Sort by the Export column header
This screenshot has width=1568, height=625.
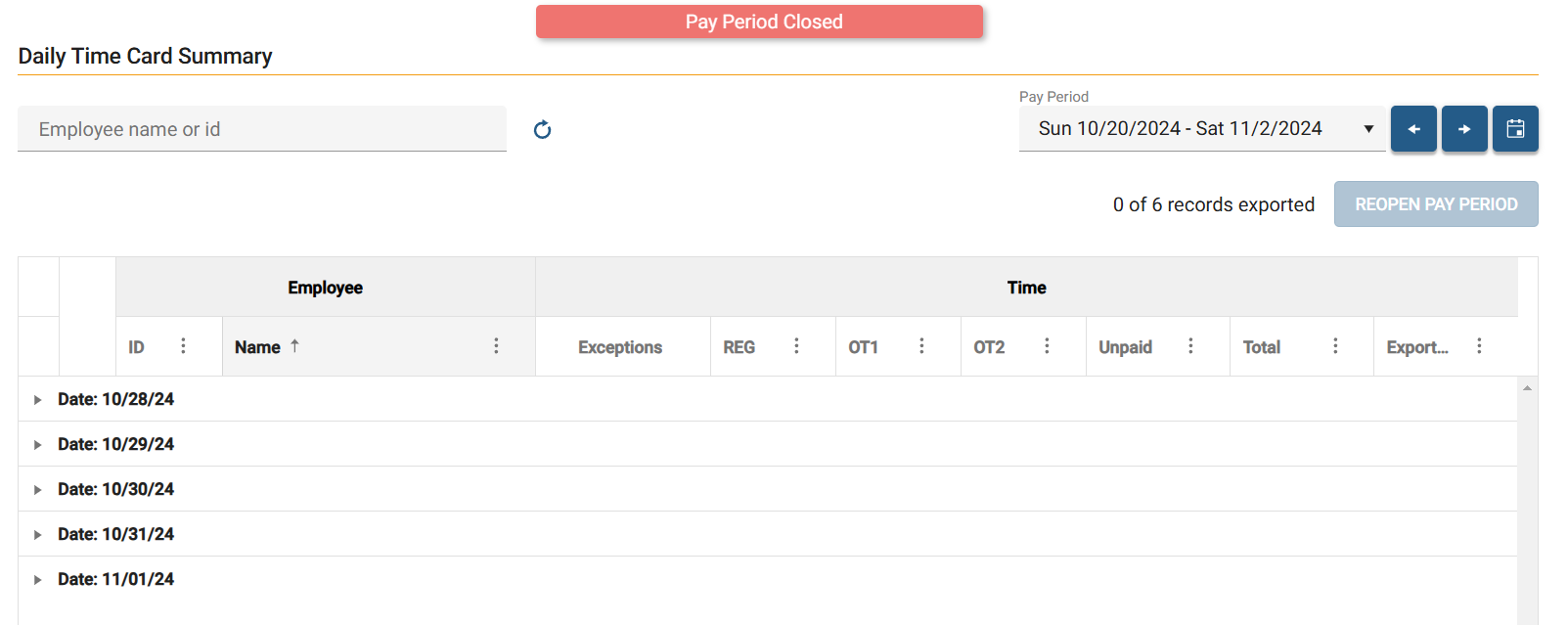pyautogui.click(x=1417, y=347)
